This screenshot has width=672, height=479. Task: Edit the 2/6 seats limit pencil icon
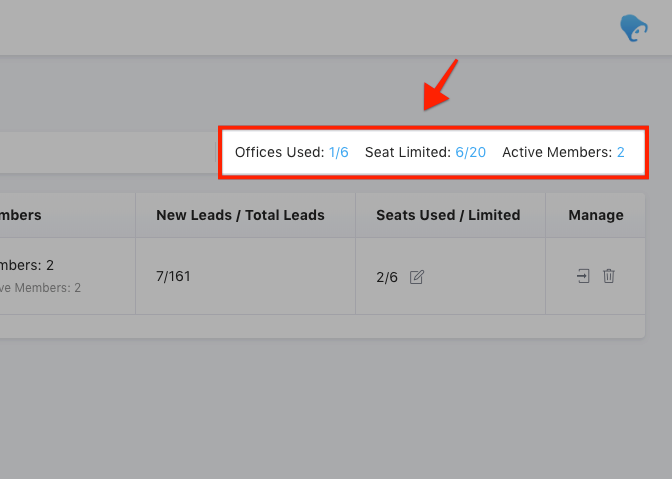point(417,277)
